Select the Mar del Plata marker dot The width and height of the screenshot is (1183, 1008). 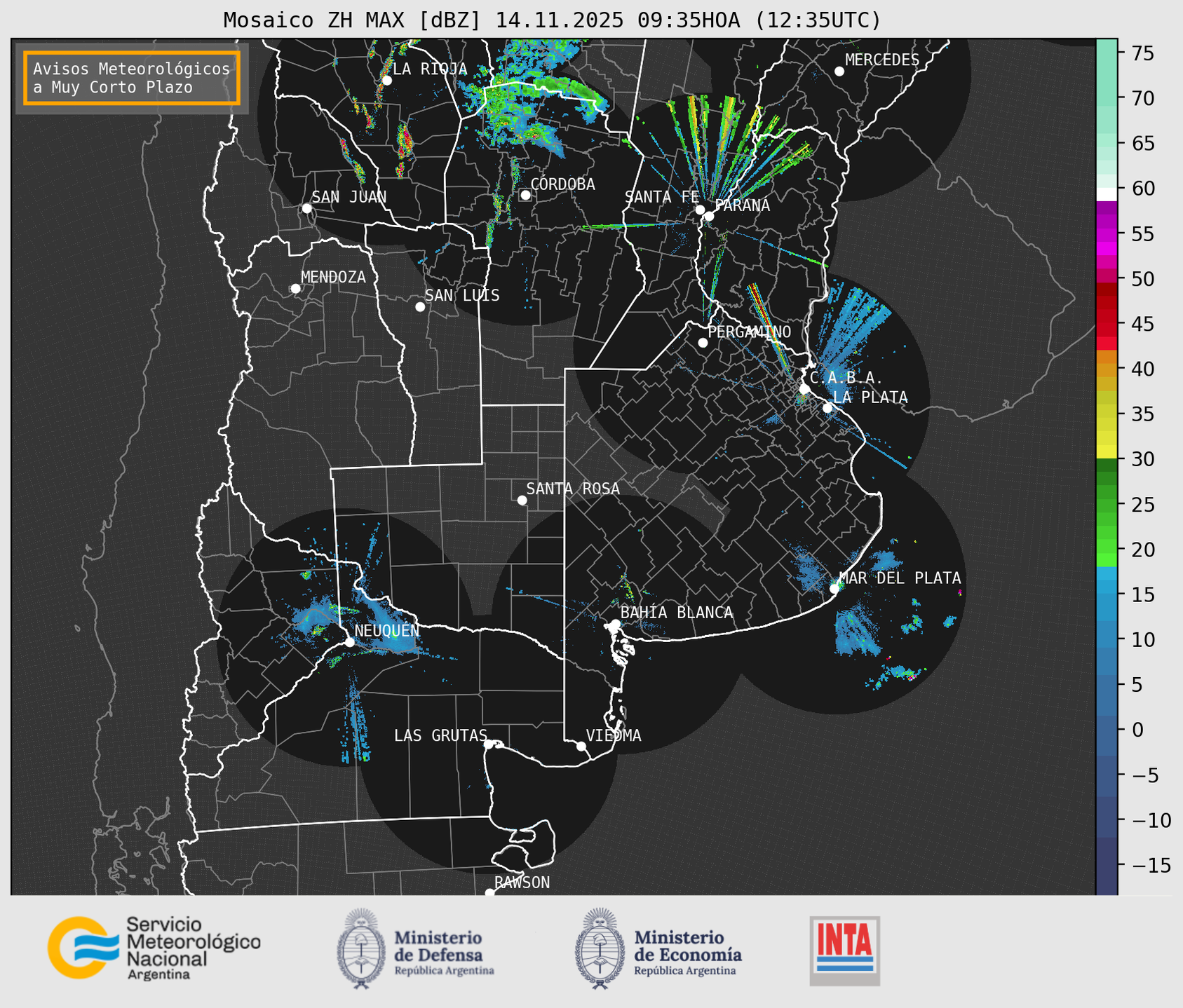tap(834, 588)
